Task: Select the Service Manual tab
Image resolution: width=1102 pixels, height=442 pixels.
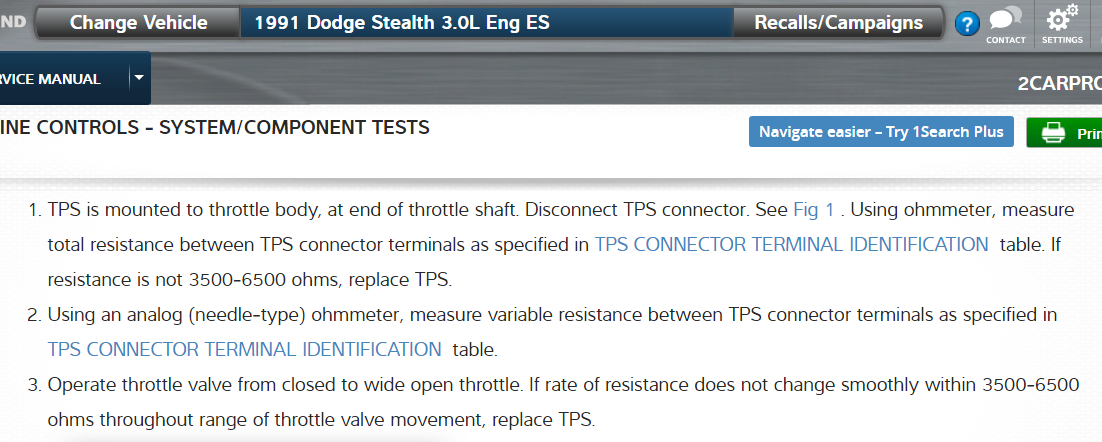Action: (x=55, y=79)
